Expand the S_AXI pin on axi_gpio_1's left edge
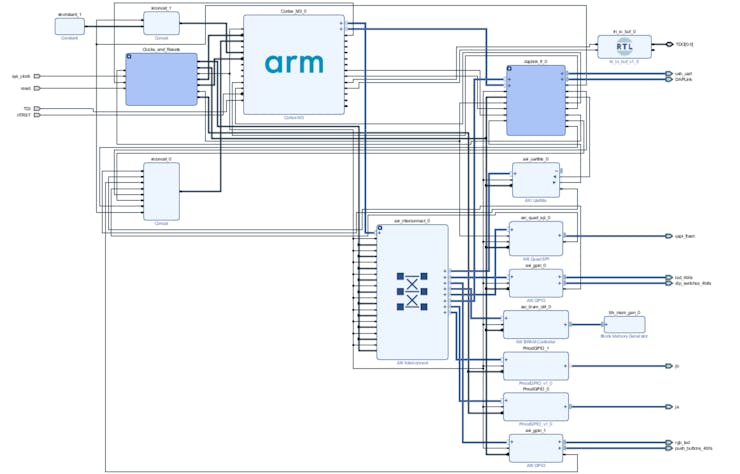740x474 pixels. [512, 442]
